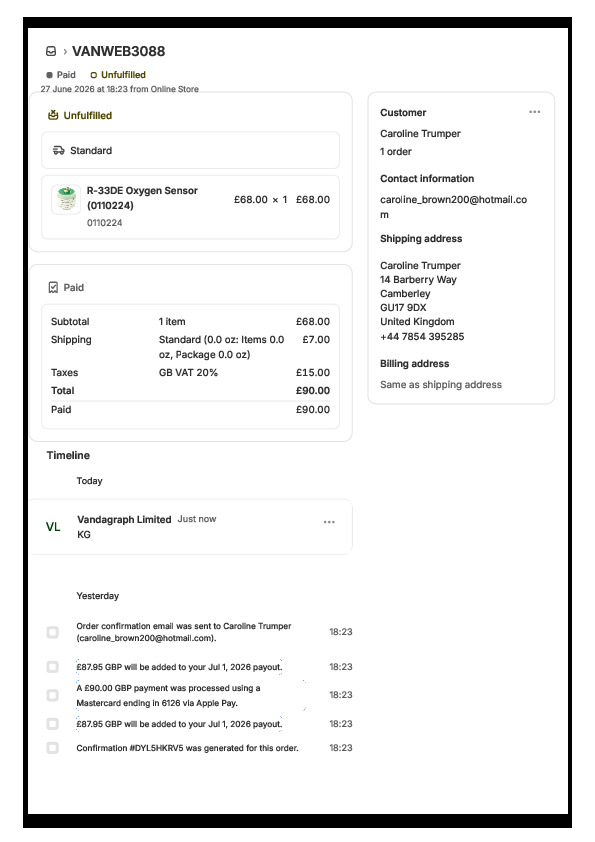595x842 pixels.
Task: Click the Unfulfilled status badge near title
Action: point(118,75)
